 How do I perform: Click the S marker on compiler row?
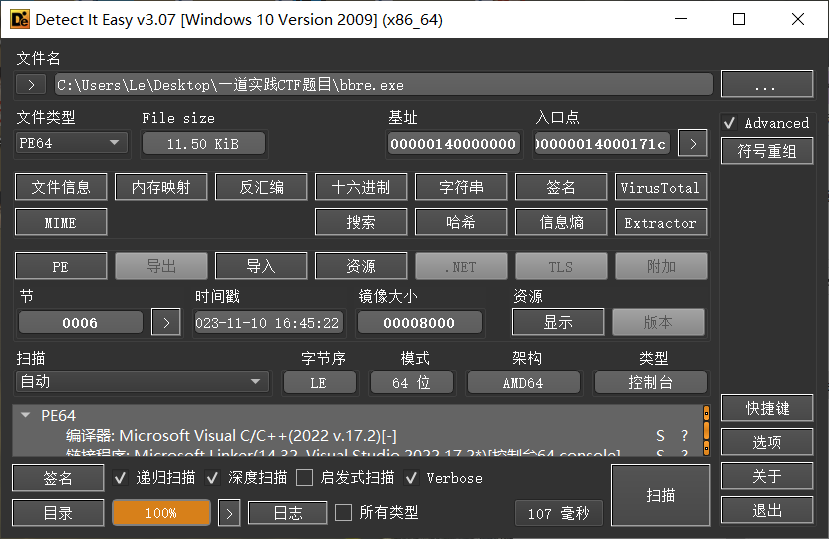[x=660, y=436]
